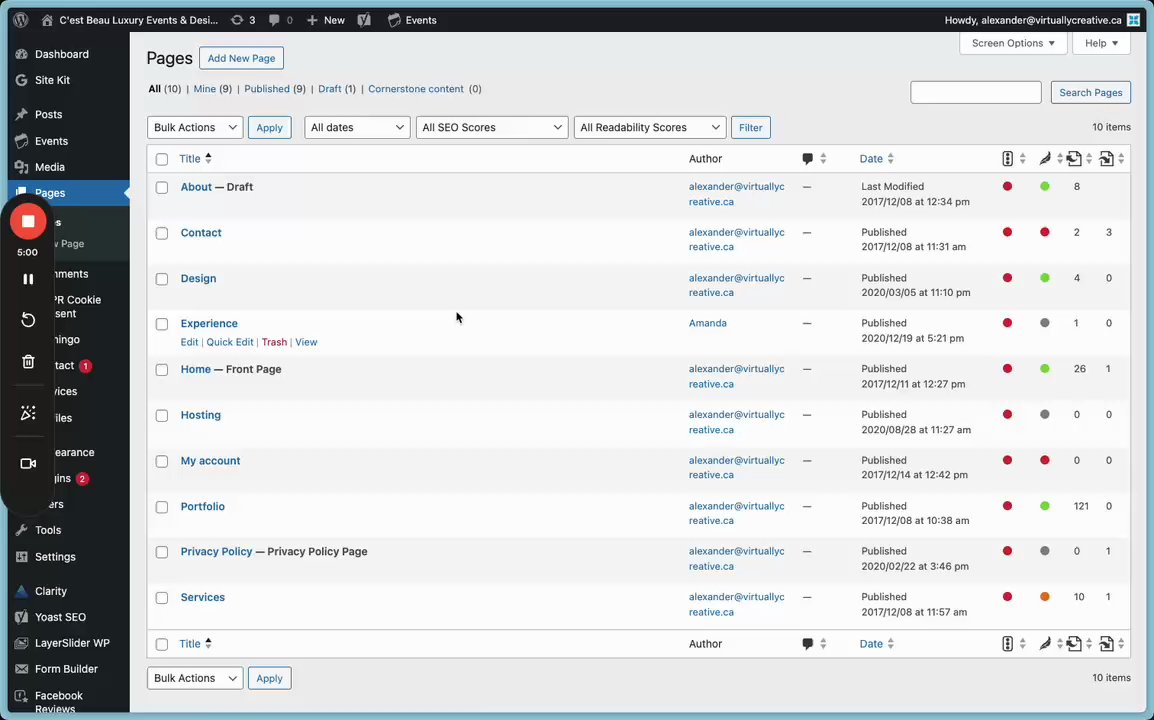This screenshot has height=720, width=1154.
Task: Click the updates icon showing 3
Action: tap(243, 20)
